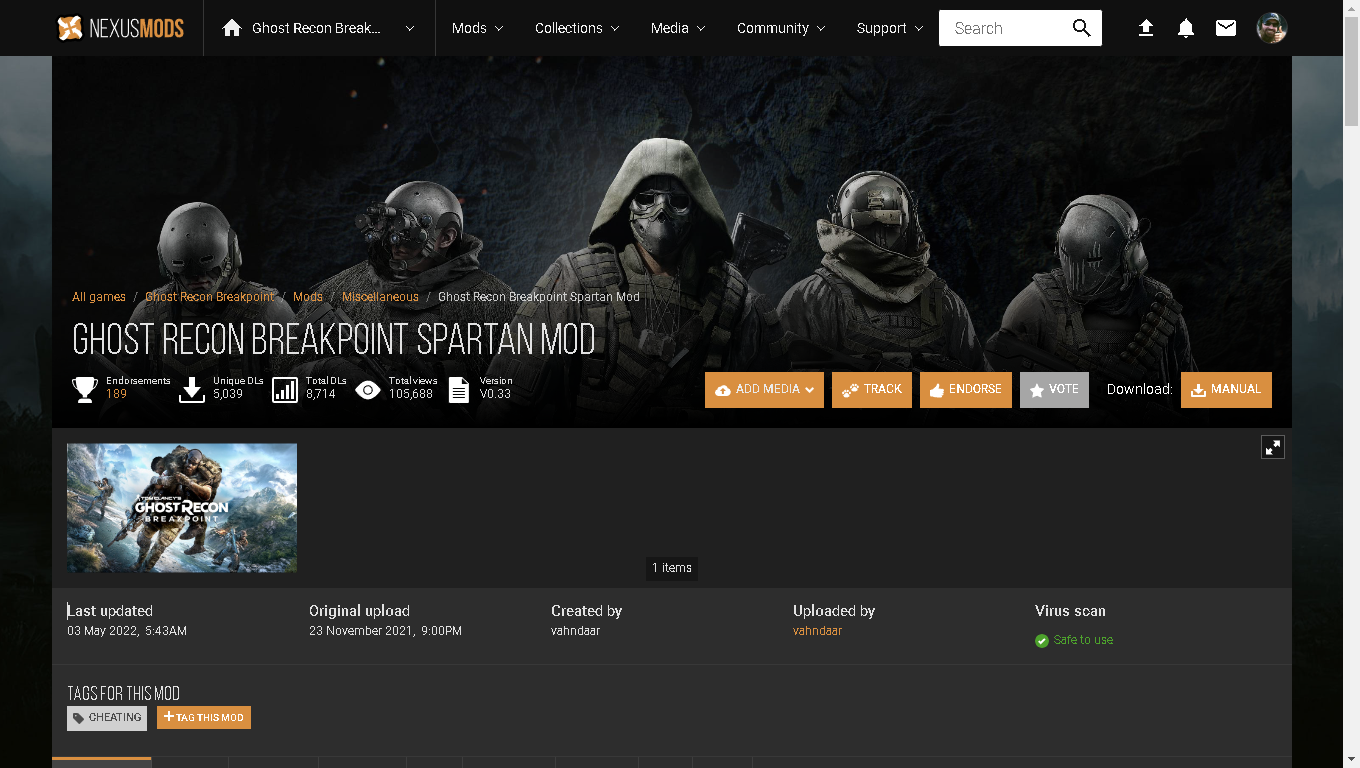Click the endorsements count 189
This screenshot has height=768, width=1360.
tap(116, 394)
